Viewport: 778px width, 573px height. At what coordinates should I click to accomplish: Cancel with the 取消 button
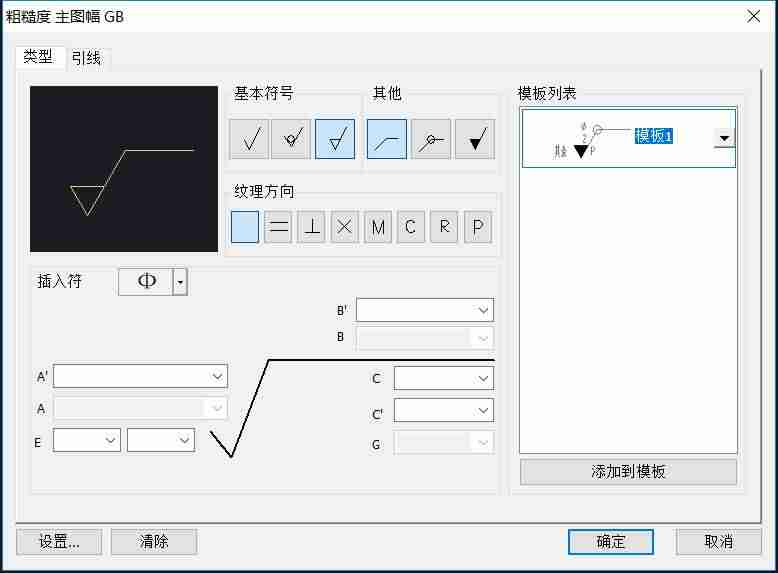(x=718, y=541)
